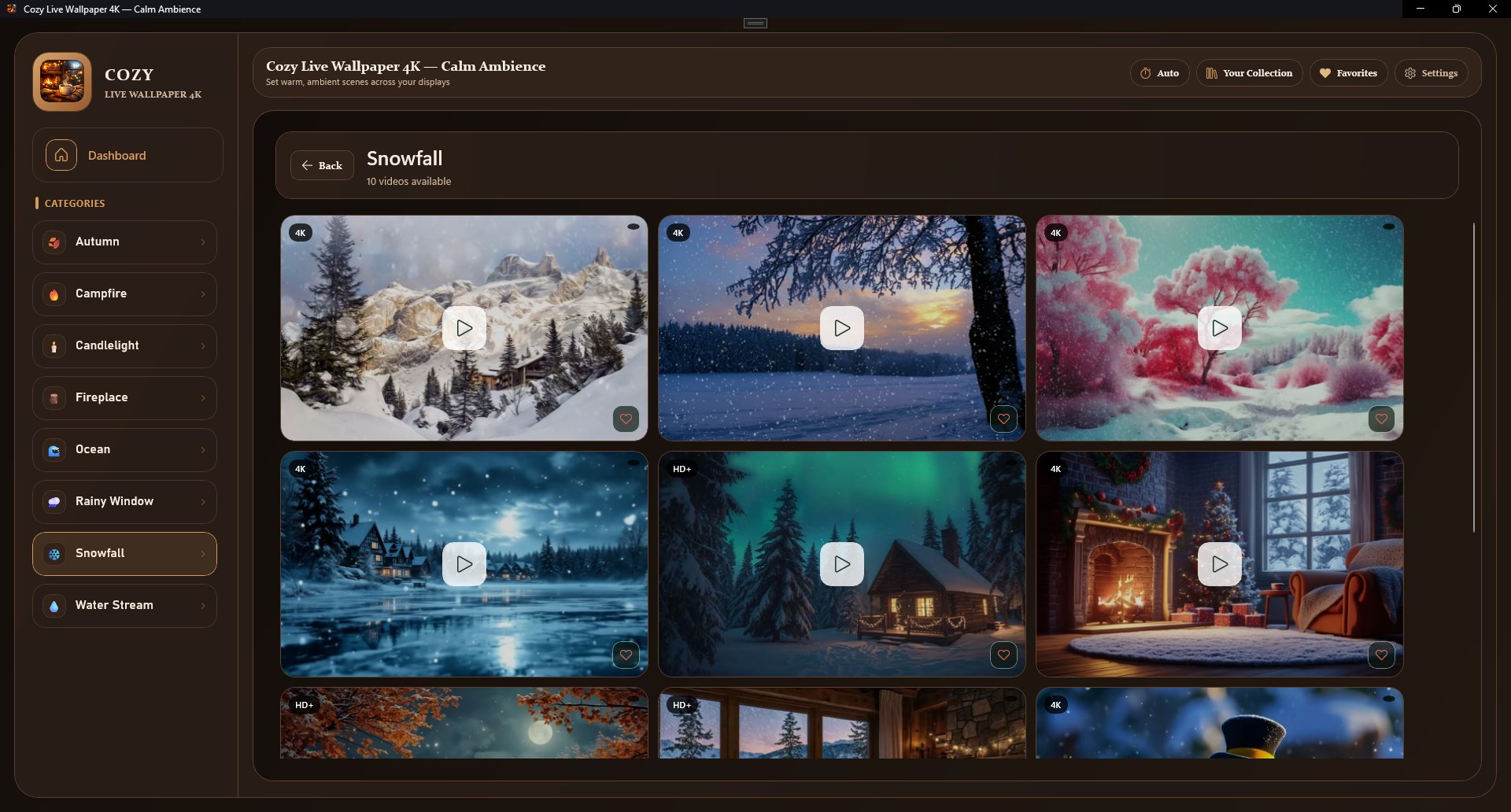Play the snowy mountain chalet video

point(464,328)
